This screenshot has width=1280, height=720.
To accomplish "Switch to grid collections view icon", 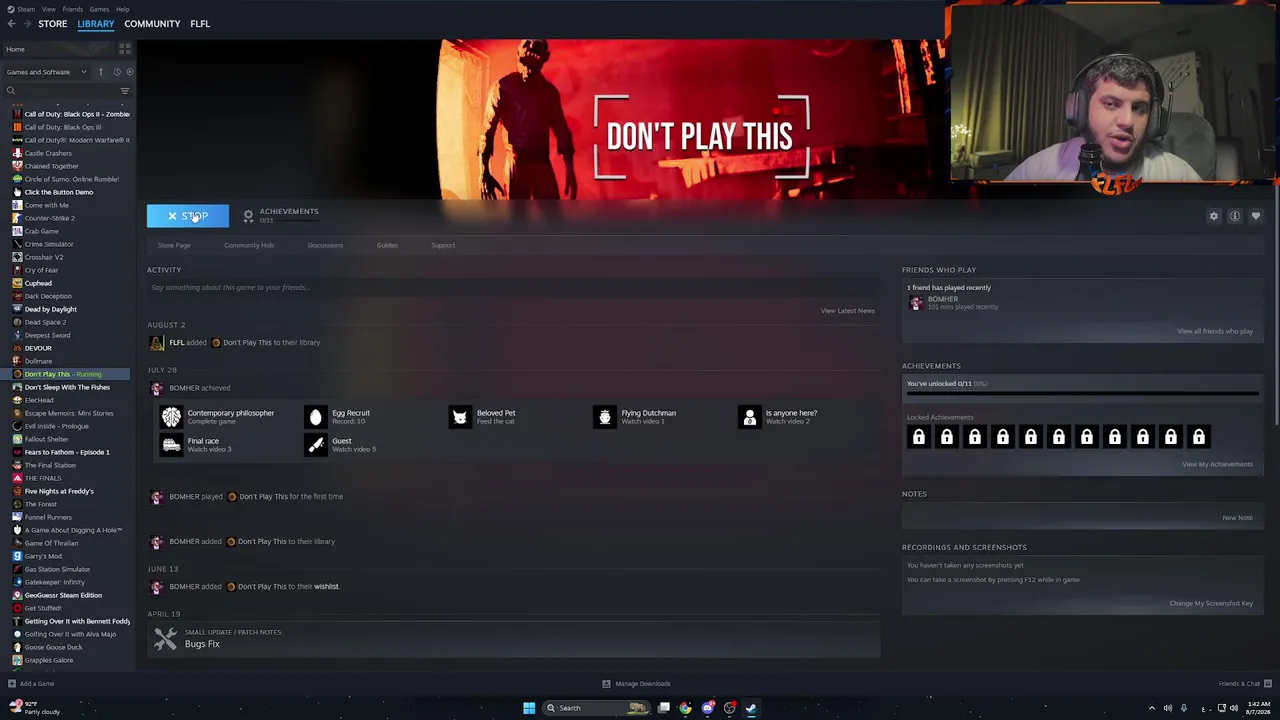I will (x=125, y=49).
